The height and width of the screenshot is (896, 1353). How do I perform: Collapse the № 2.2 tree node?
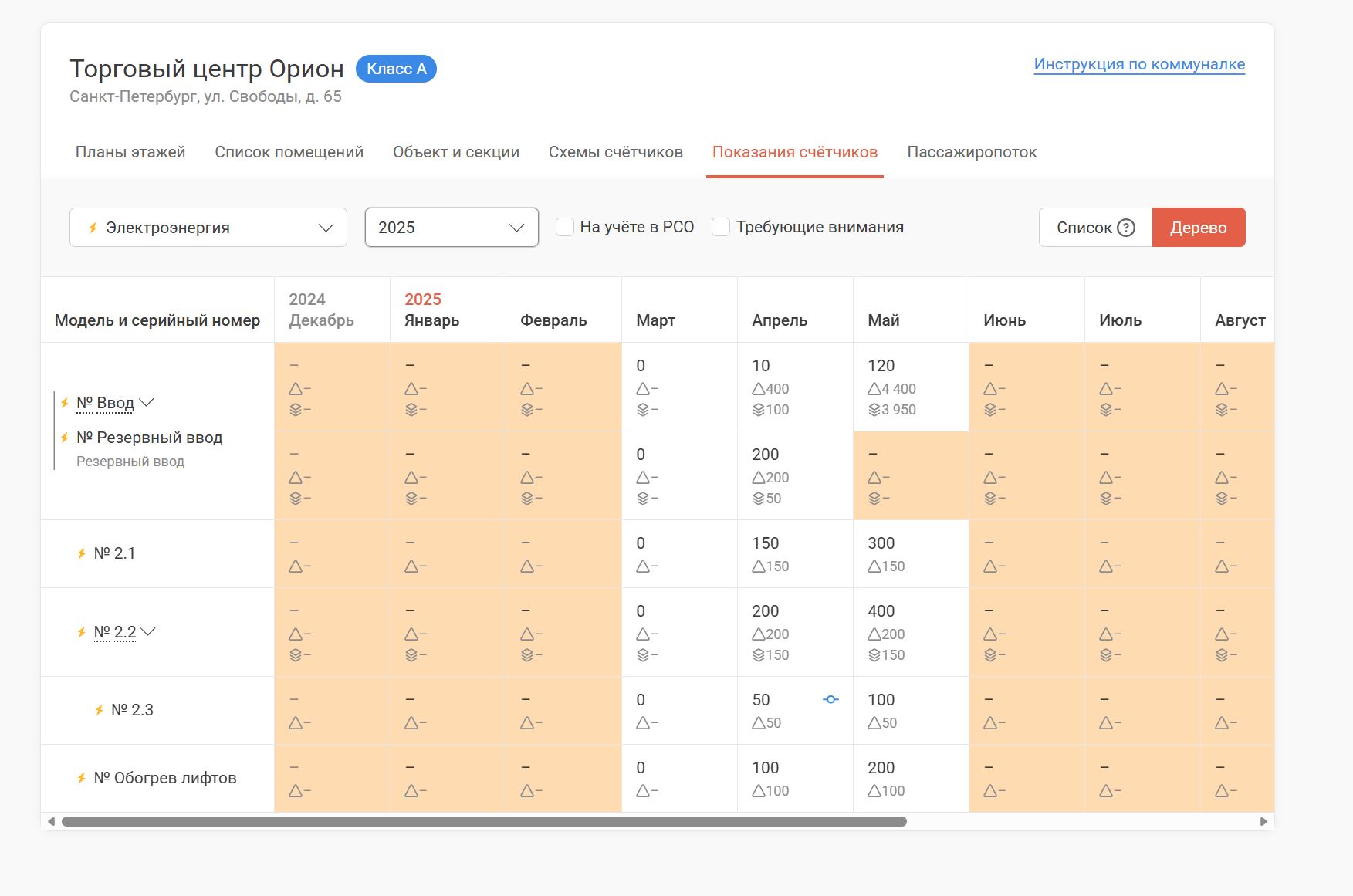[x=148, y=632]
